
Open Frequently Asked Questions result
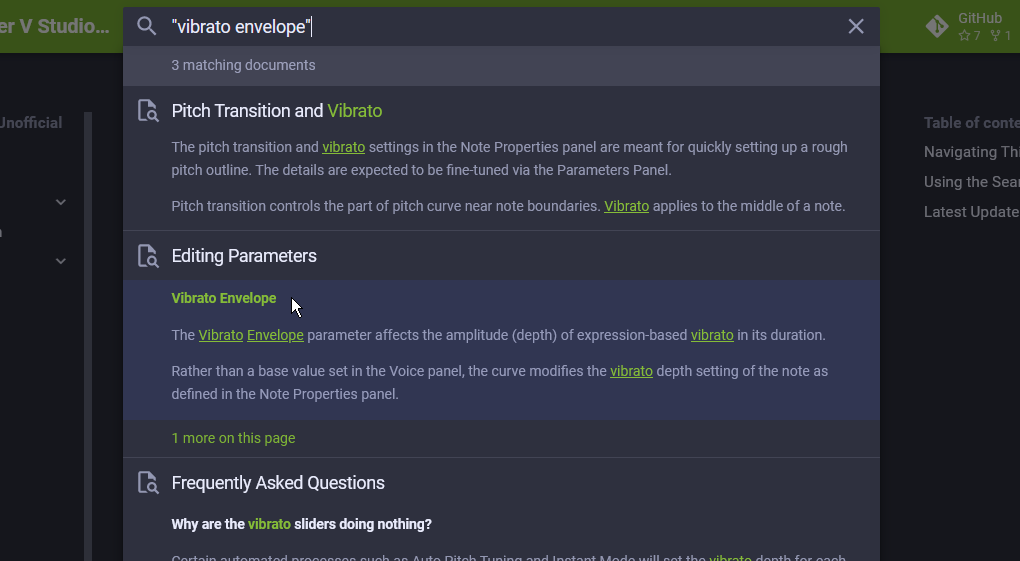(278, 482)
